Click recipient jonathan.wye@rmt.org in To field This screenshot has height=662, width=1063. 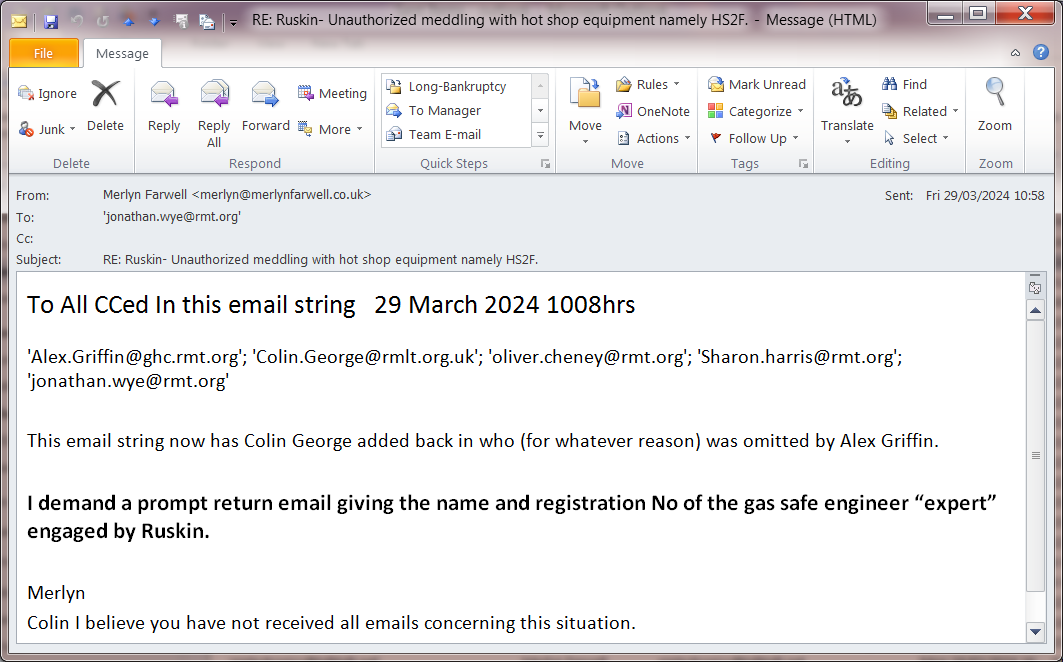tap(172, 217)
